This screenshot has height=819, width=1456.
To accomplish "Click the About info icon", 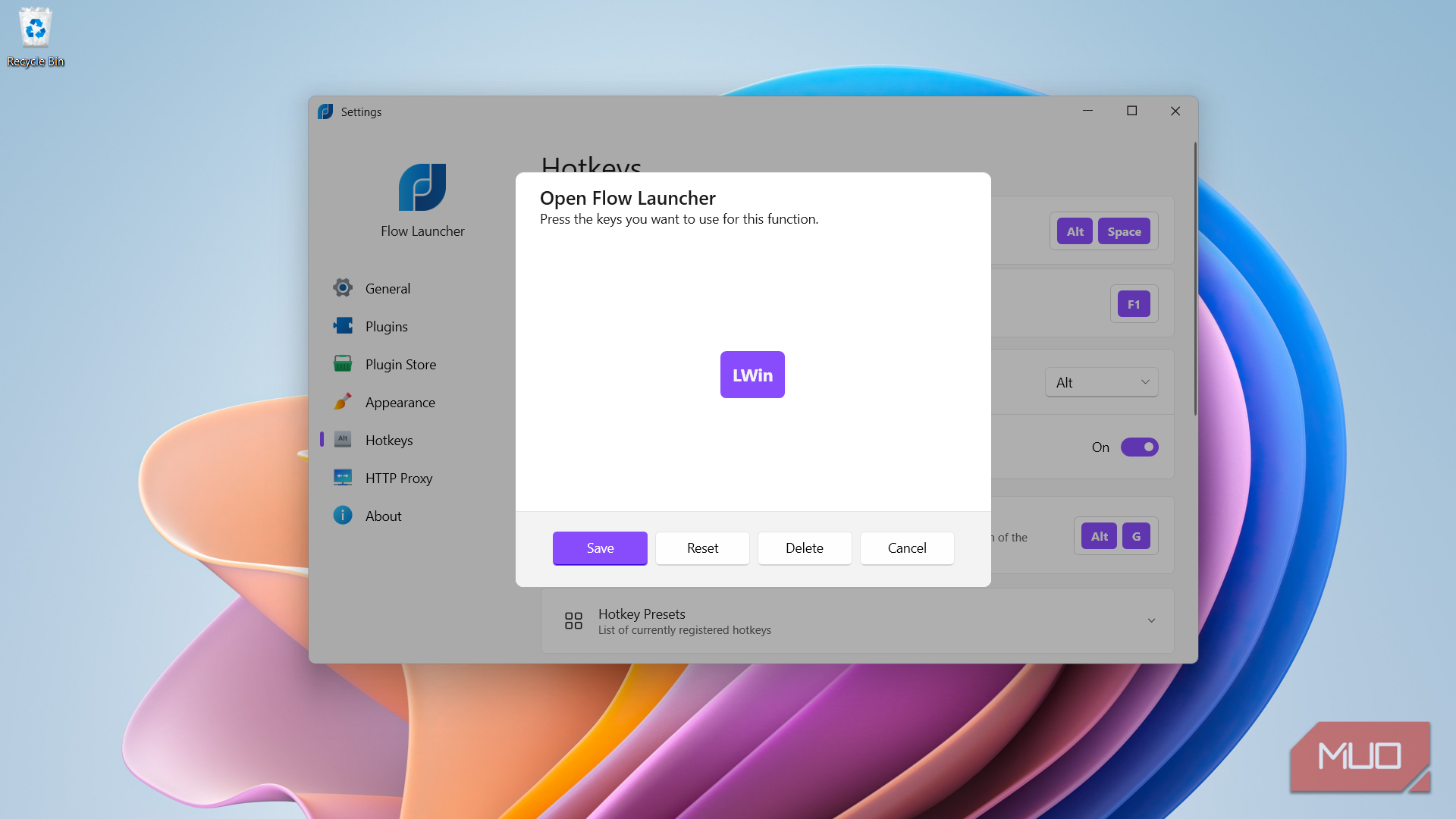I will pyautogui.click(x=343, y=516).
